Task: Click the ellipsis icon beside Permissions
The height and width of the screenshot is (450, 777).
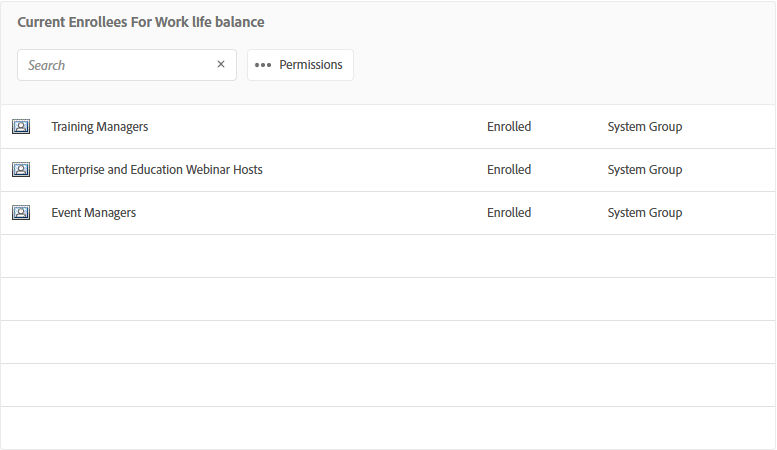Action: coord(263,65)
